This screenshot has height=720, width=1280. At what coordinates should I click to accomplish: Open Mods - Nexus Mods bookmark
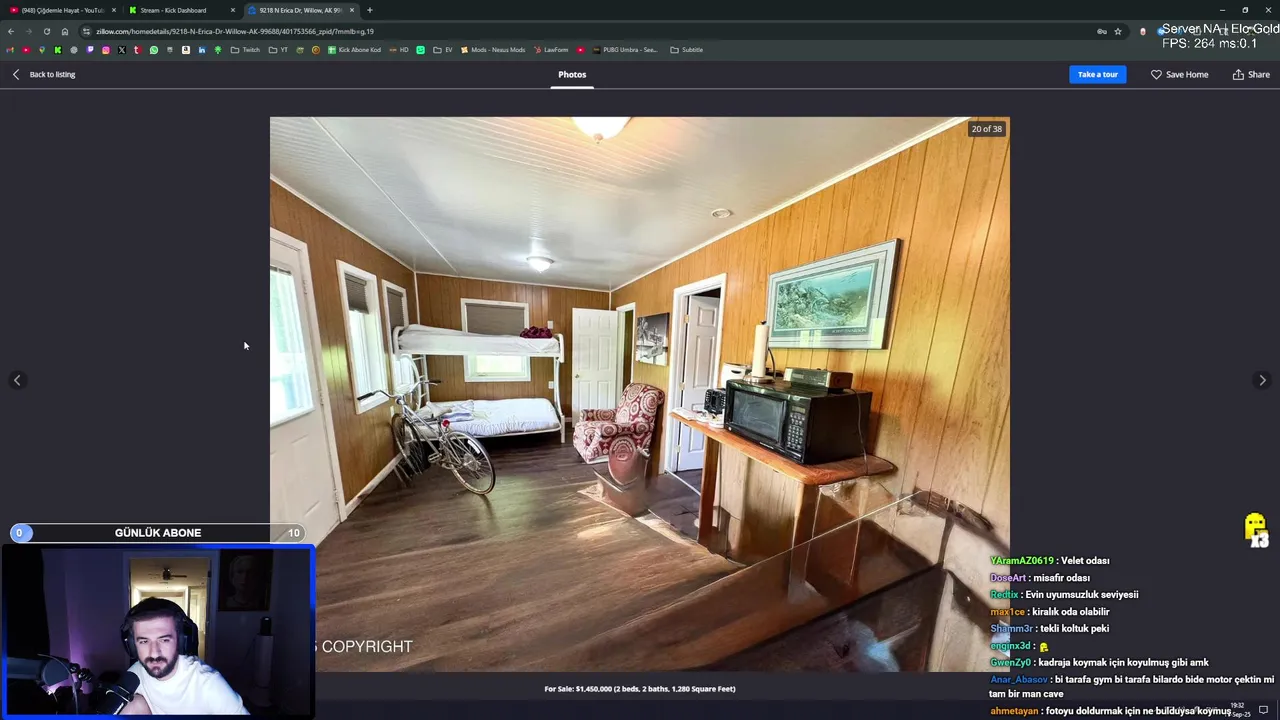493,49
